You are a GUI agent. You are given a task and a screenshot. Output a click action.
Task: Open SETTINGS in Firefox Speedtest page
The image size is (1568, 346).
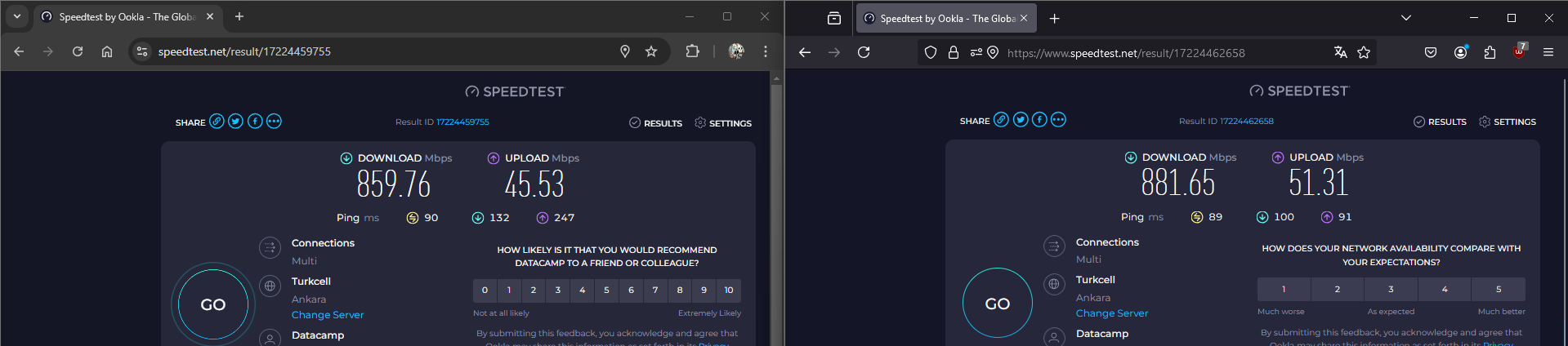point(1508,122)
